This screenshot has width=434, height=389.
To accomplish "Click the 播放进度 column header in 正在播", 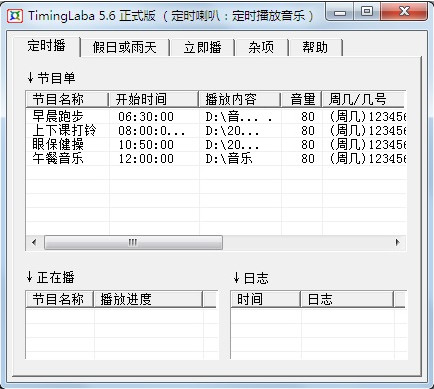I will pos(148,299).
